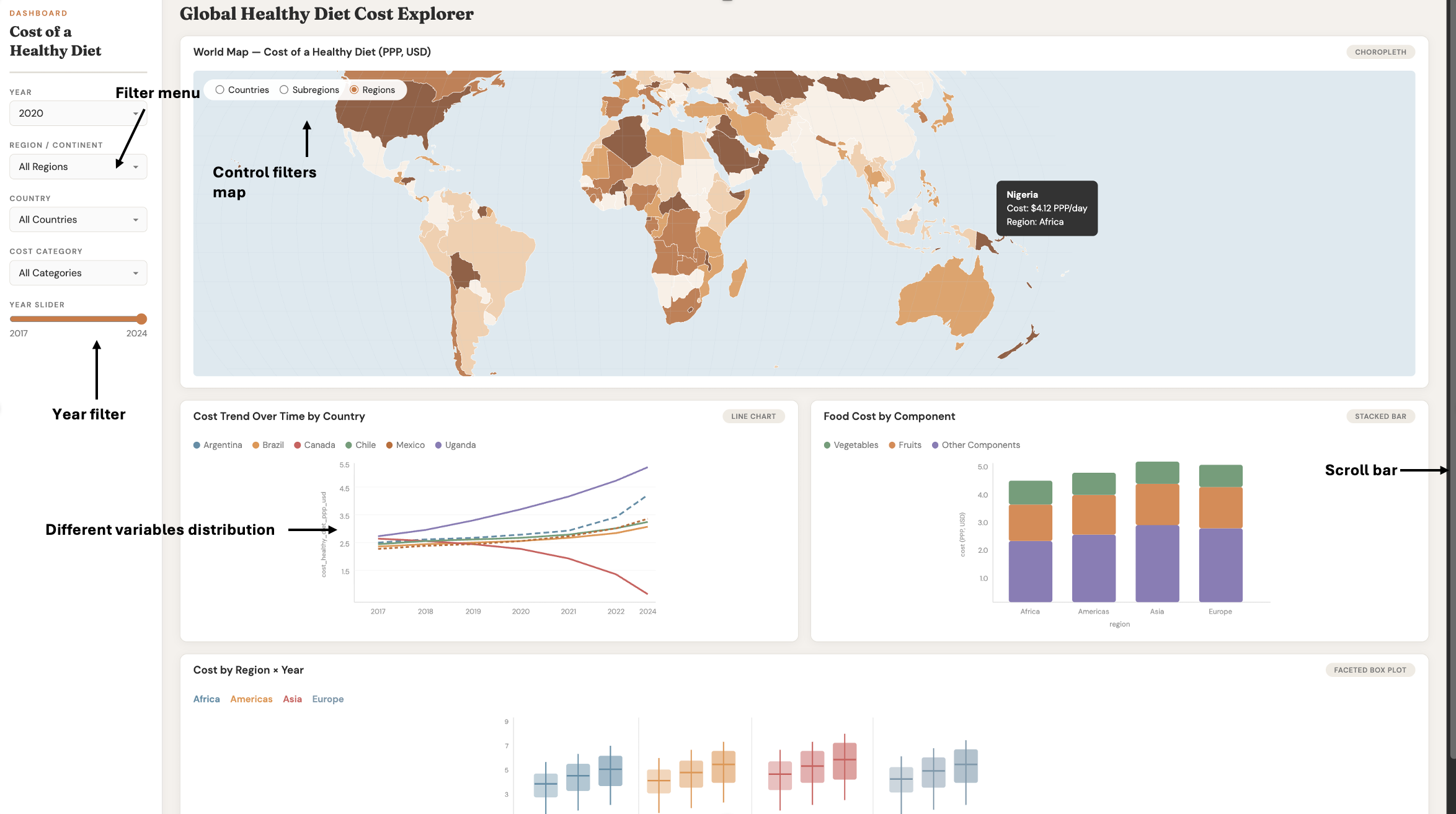The width and height of the screenshot is (1456, 814).
Task: Choose the Regions radio button
Action: (354, 90)
